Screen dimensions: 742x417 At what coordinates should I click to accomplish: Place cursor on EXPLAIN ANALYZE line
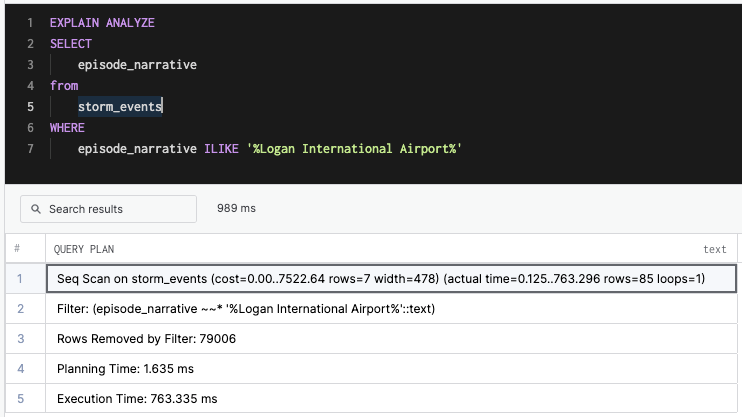102,23
